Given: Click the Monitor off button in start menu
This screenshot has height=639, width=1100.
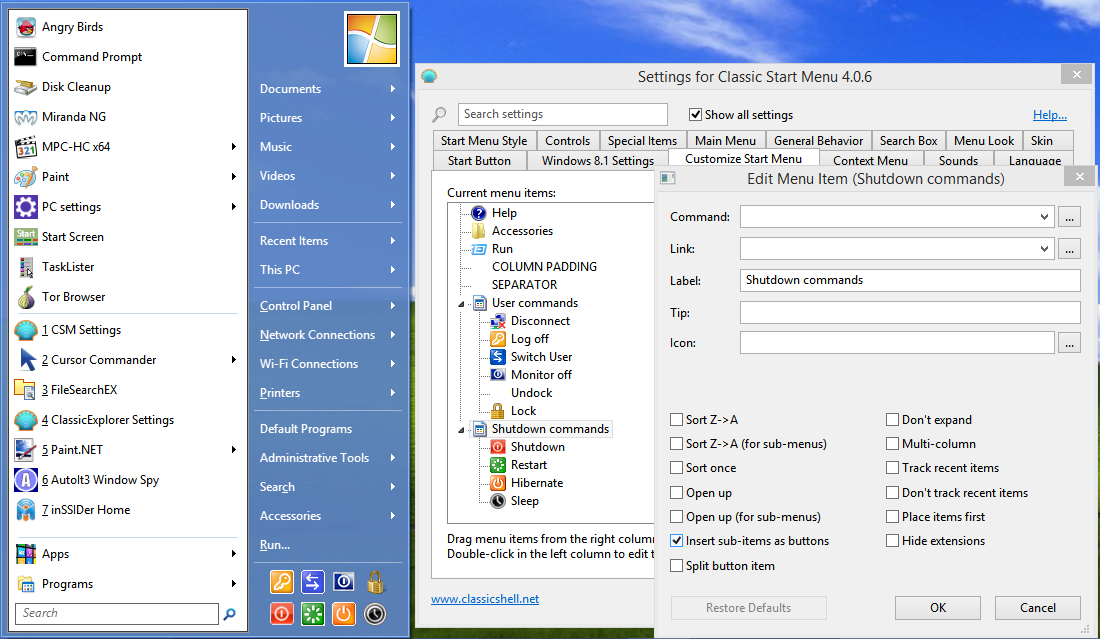Looking at the screenshot, I should pyautogui.click(x=344, y=582).
